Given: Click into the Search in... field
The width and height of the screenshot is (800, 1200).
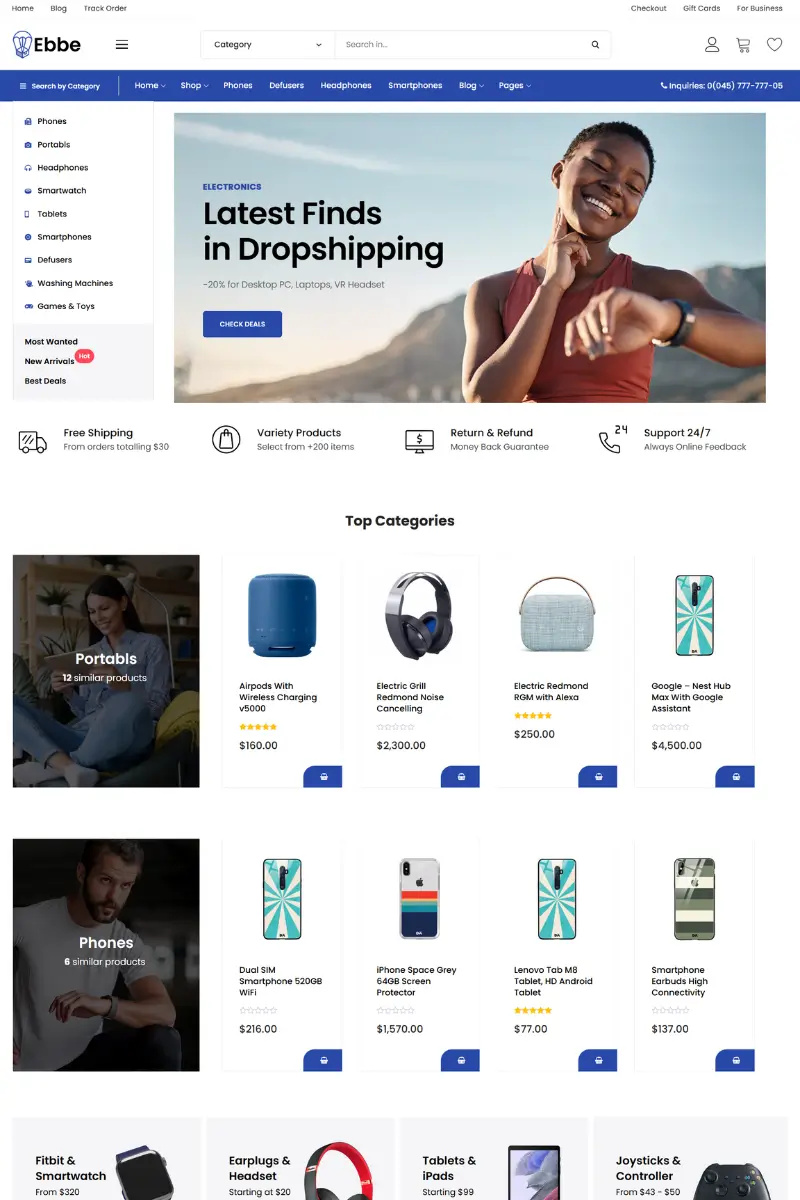Looking at the screenshot, I should click(x=460, y=44).
